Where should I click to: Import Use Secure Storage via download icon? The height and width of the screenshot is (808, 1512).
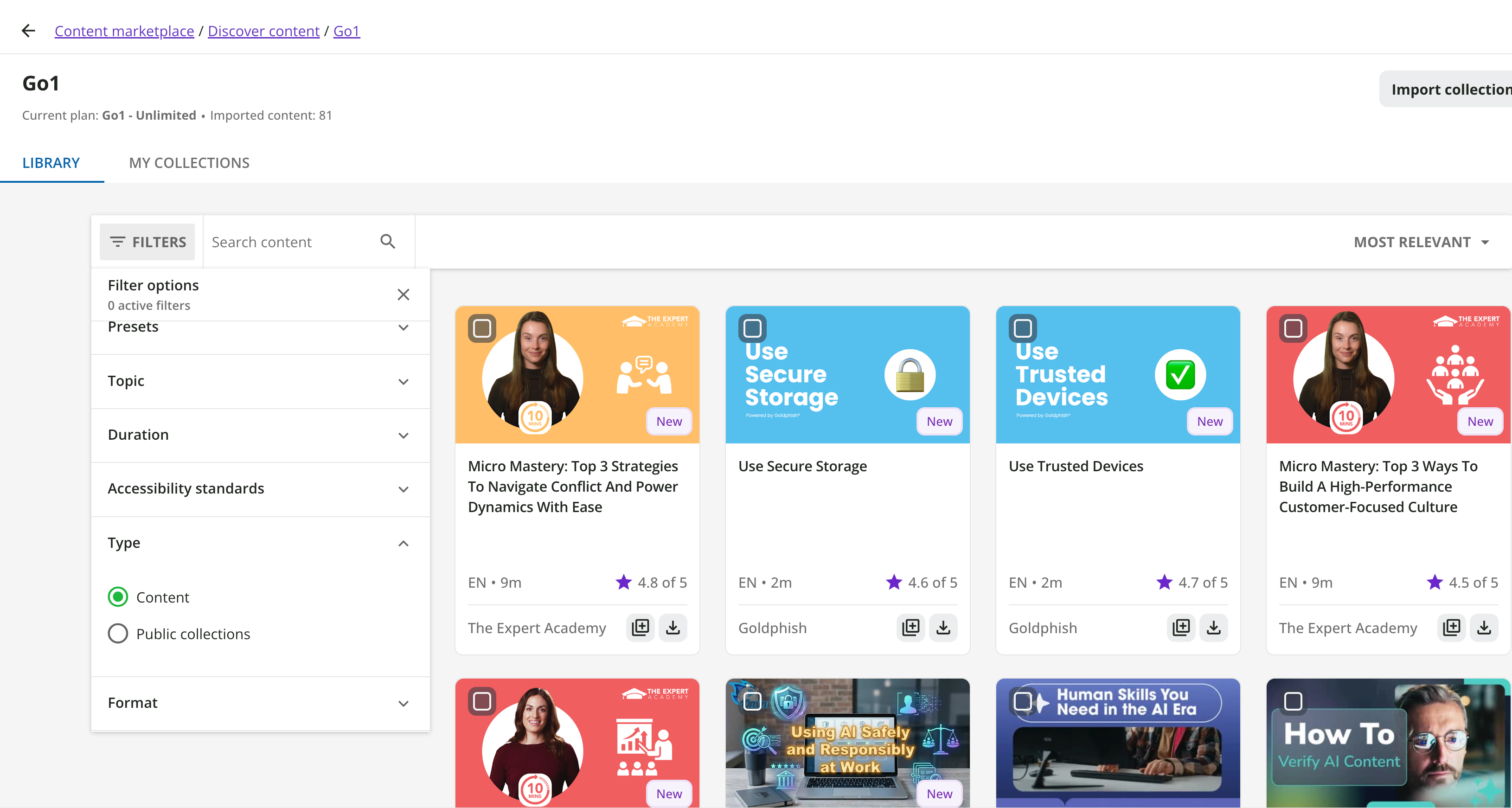tap(943, 627)
